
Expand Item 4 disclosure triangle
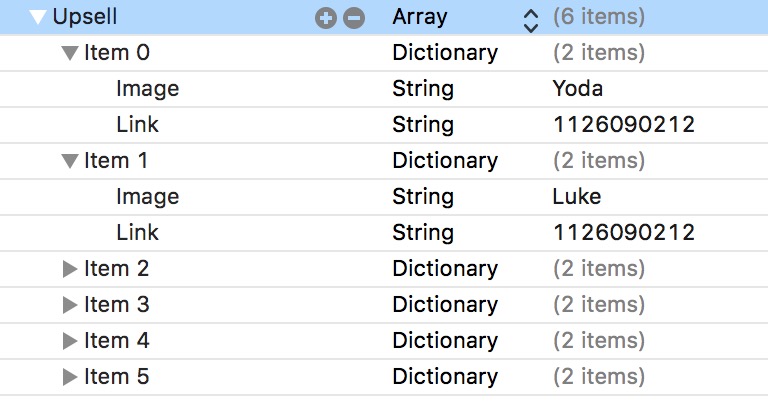(x=70, y=341)
